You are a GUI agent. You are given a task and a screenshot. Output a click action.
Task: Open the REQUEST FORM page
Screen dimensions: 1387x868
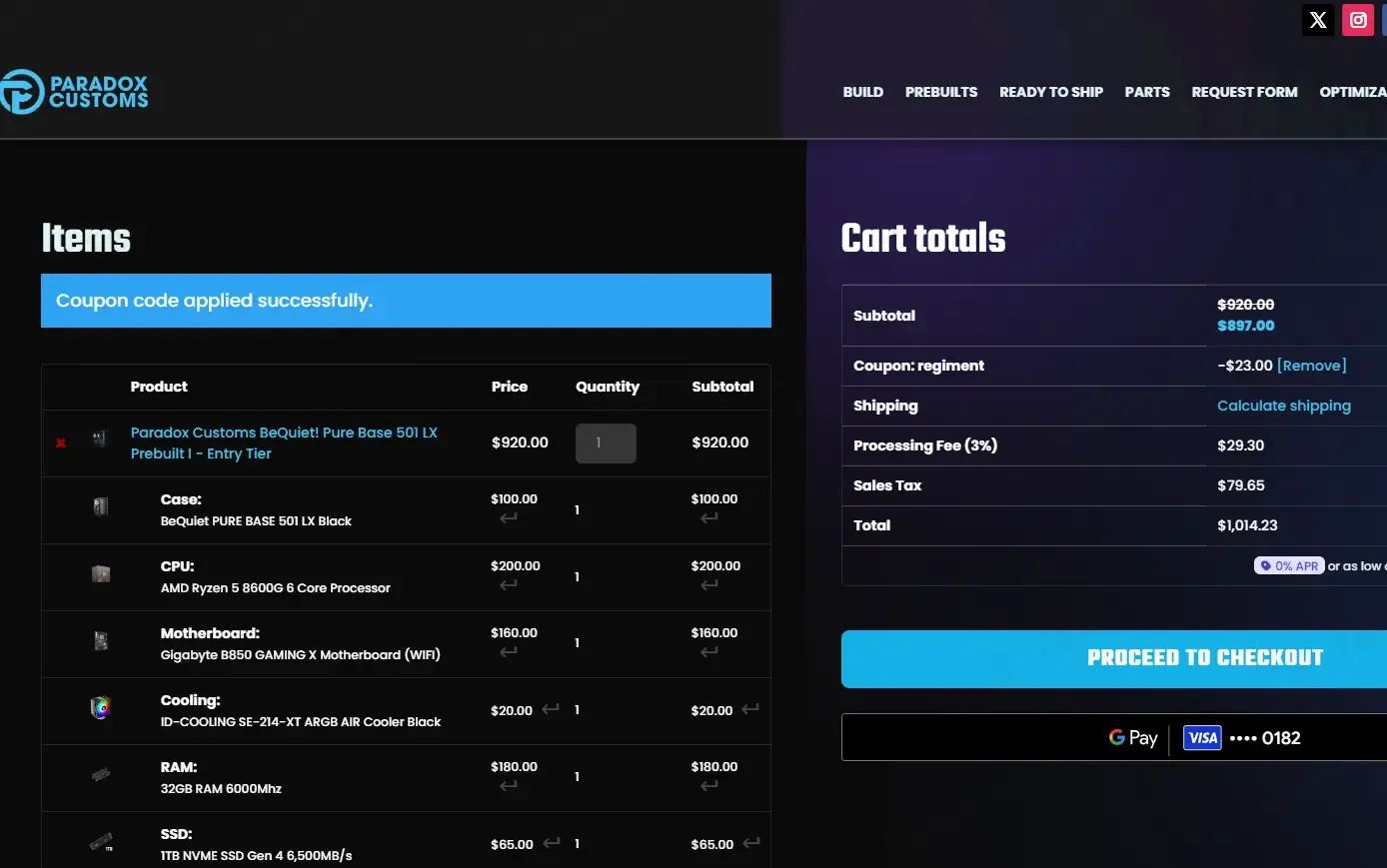point(1244,92)
